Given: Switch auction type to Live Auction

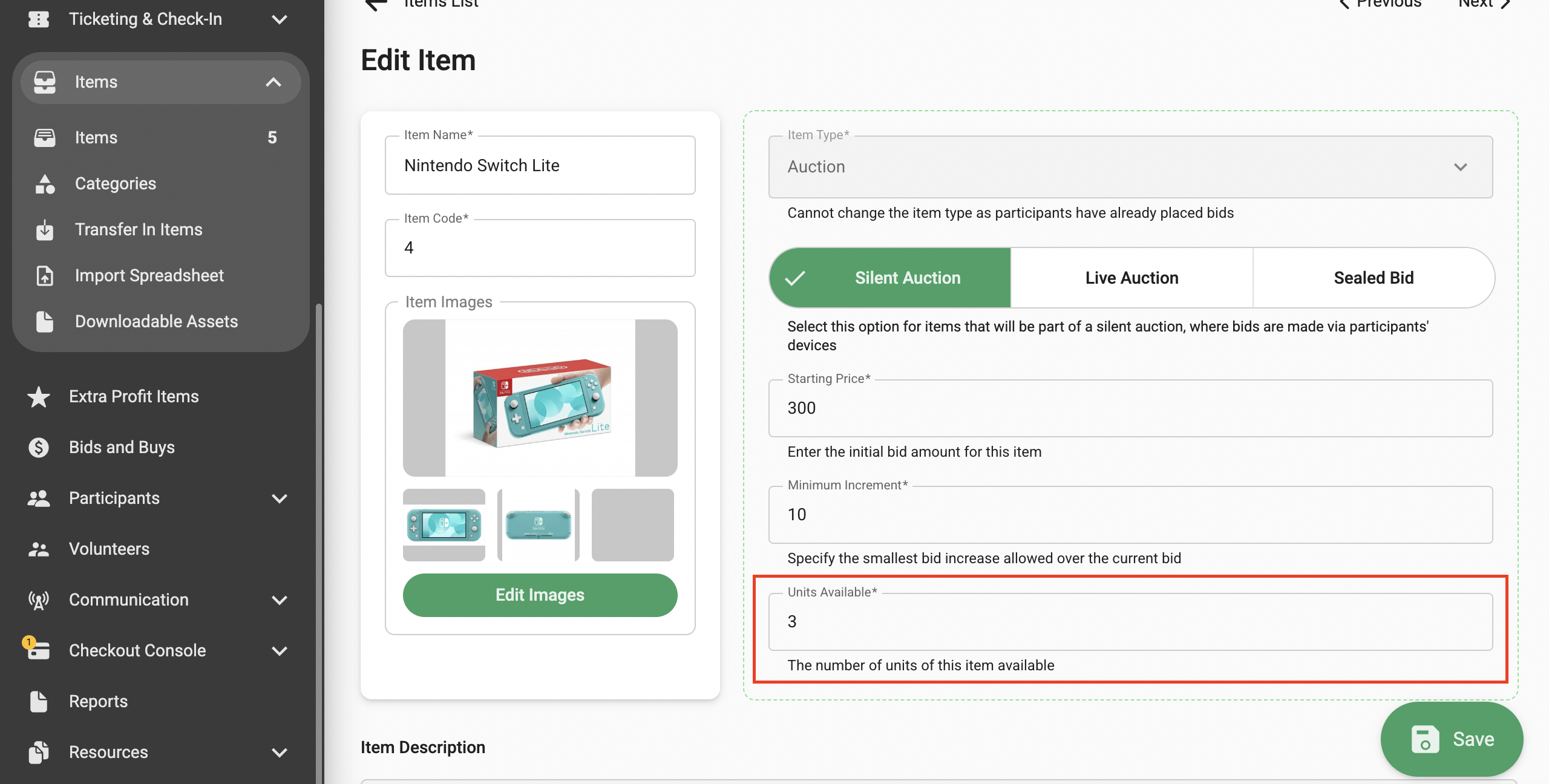Looking at the screenshot, I should 1131,278.
